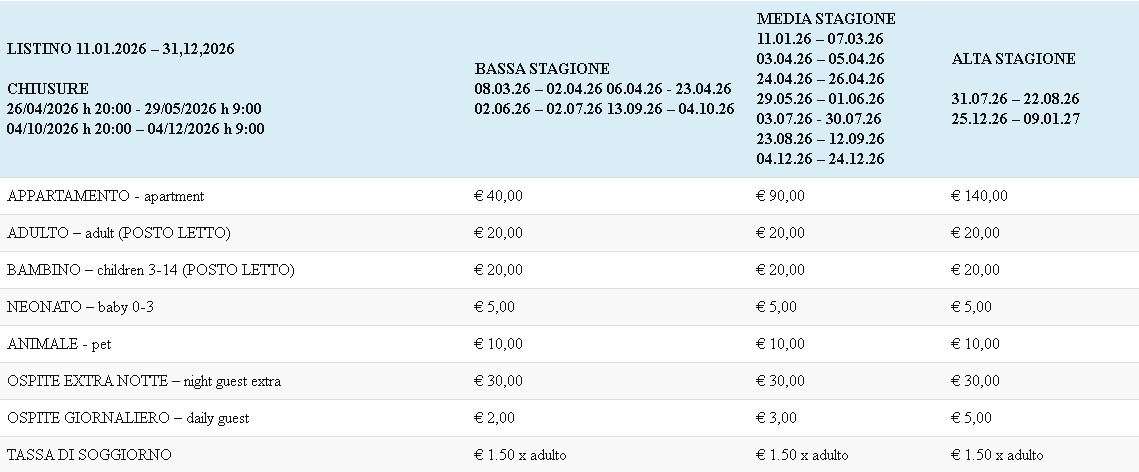Select the ADULTO – adult (POSTO LETTO) label

[x=119, y=233]
